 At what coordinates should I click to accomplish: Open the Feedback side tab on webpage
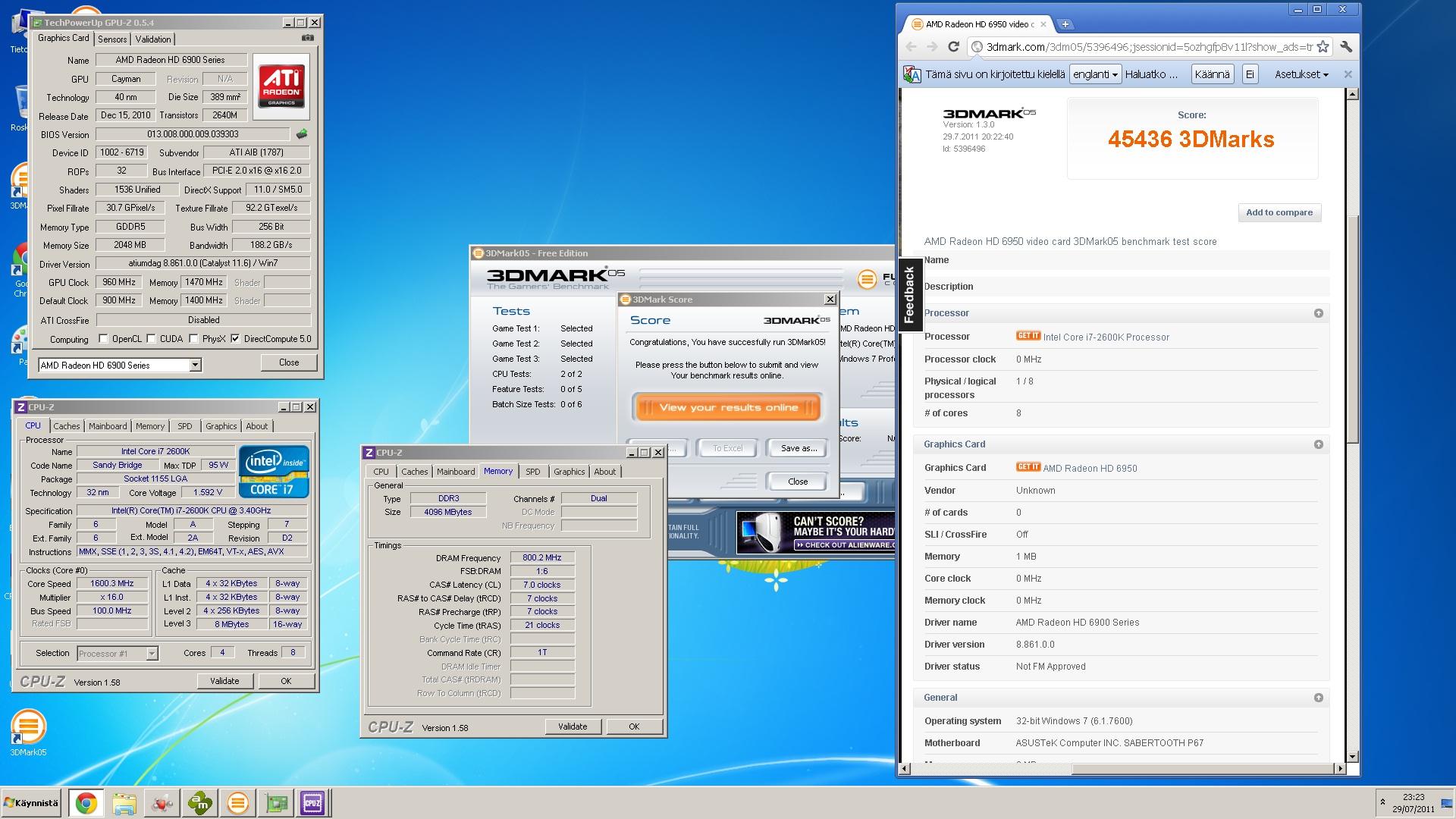[909, 296]
